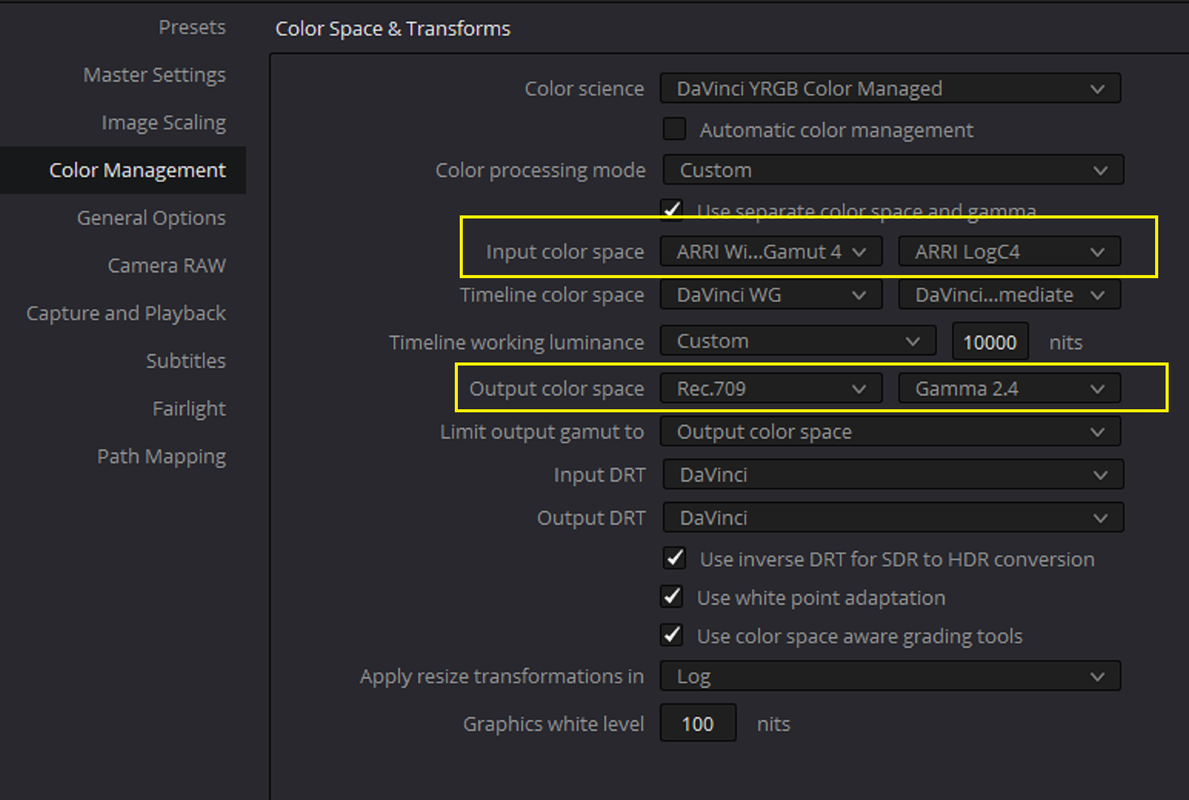Open Apply resize transformations in dropdown
Screen dimensions: 1189x800
(x=890, y=676)
